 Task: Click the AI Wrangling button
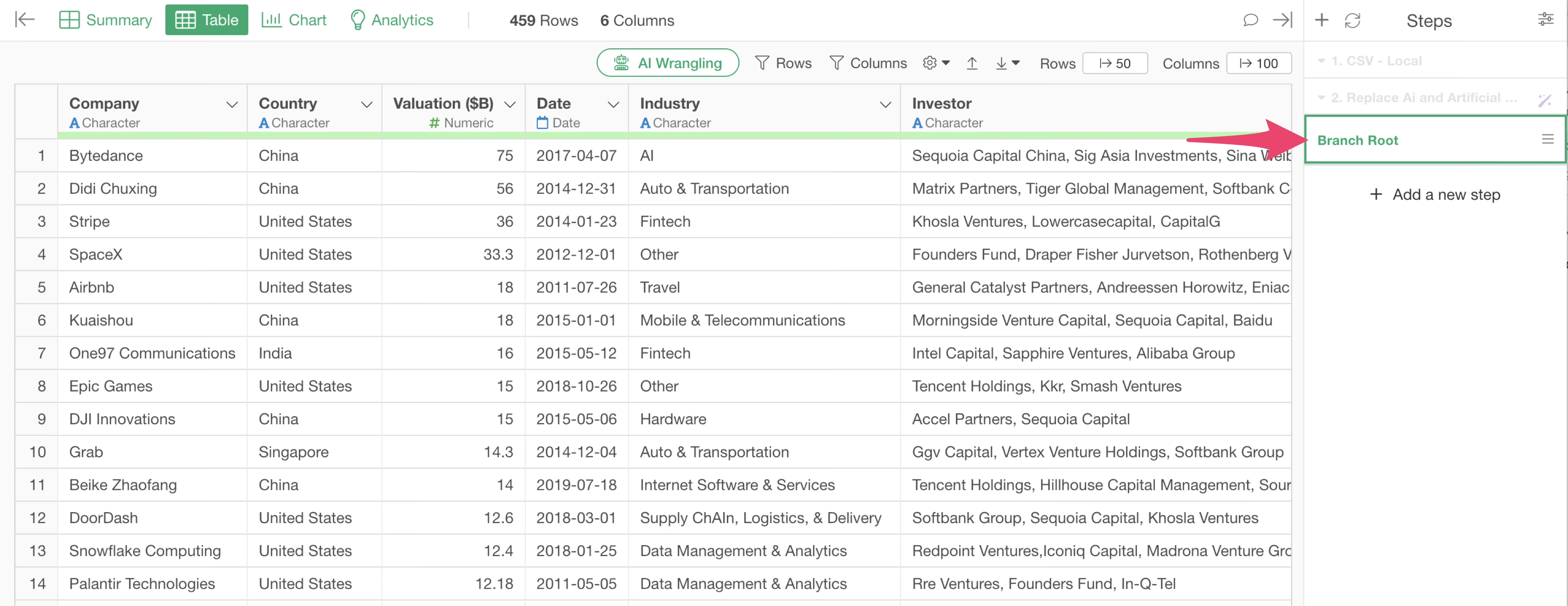coord(668,62)
